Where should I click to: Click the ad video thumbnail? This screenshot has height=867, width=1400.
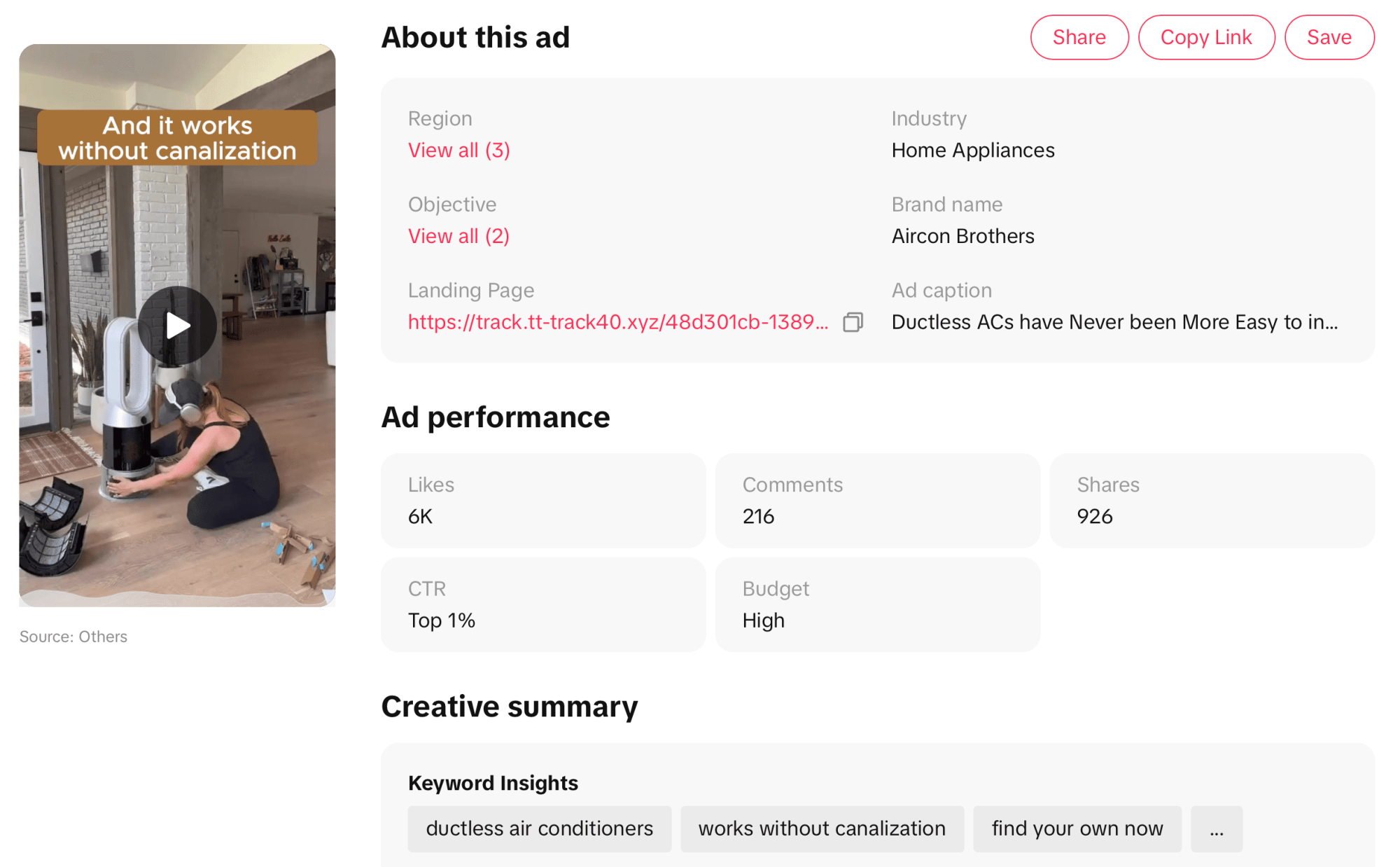177,326
